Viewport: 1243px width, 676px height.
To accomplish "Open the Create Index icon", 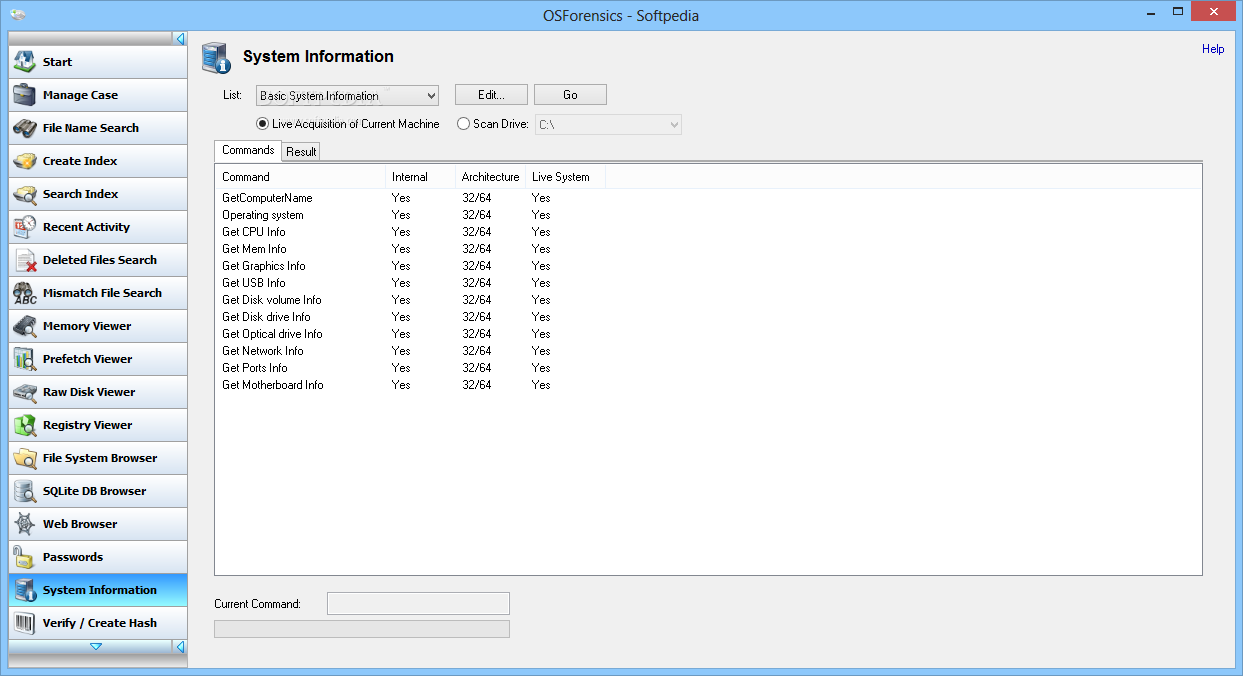I will [25, 161].
